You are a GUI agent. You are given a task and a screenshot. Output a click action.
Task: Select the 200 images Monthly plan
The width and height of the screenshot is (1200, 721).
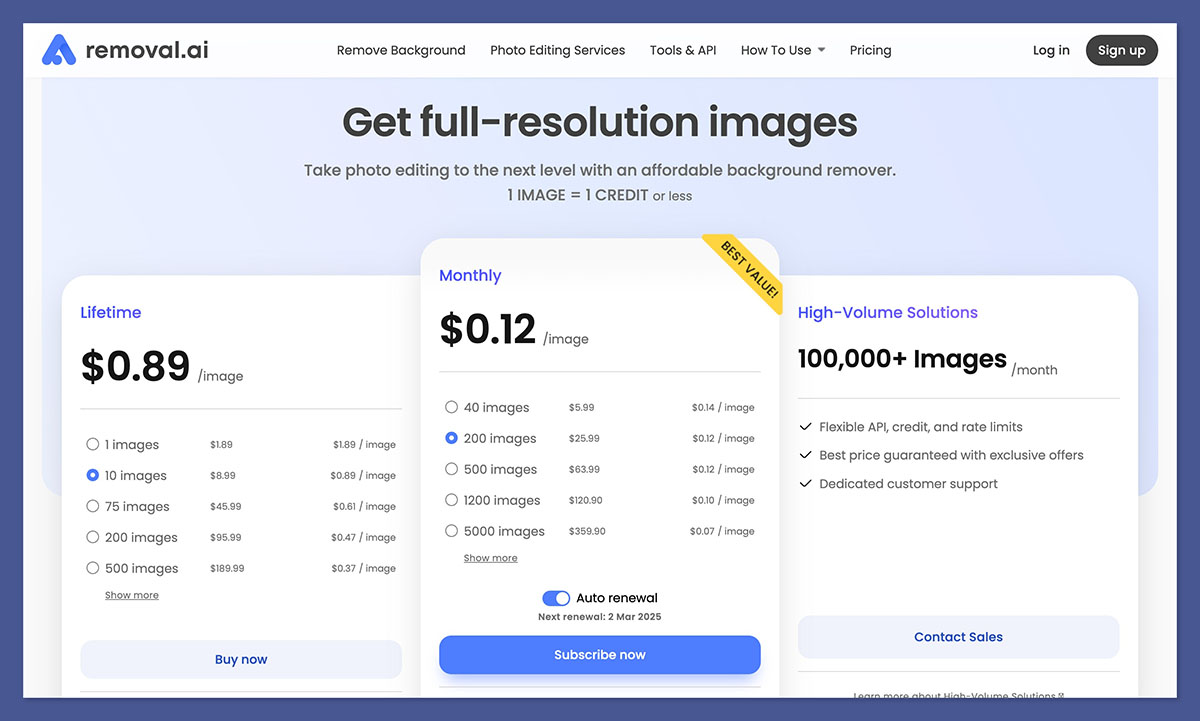point(451,438)
